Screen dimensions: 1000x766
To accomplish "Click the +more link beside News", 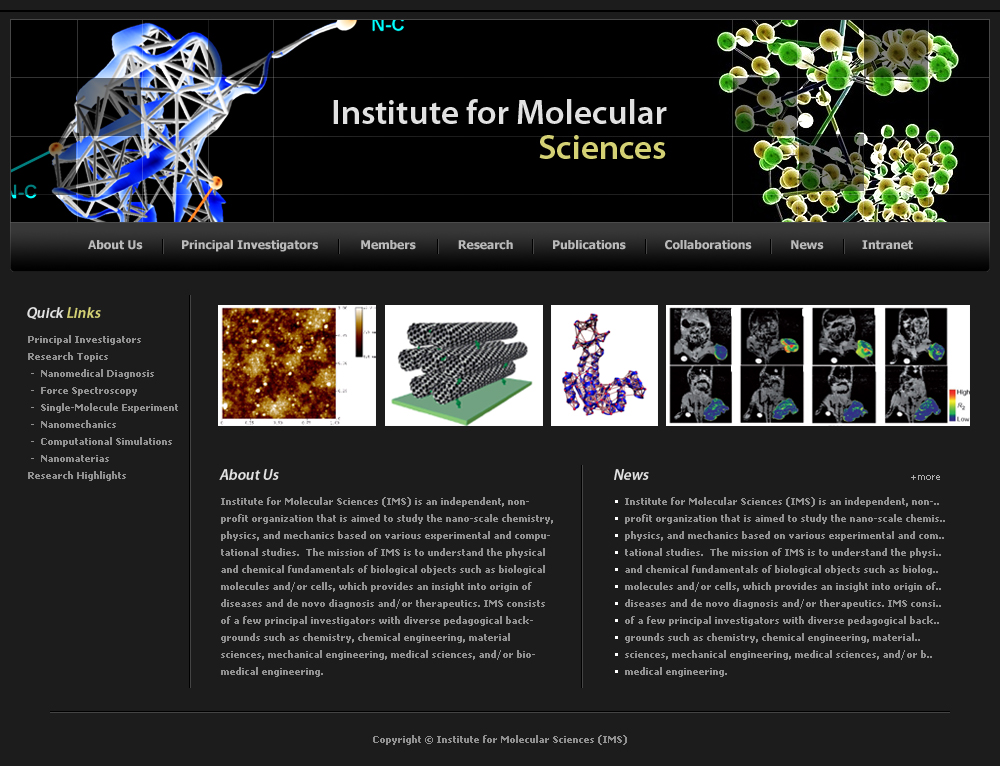I will 925,477.
